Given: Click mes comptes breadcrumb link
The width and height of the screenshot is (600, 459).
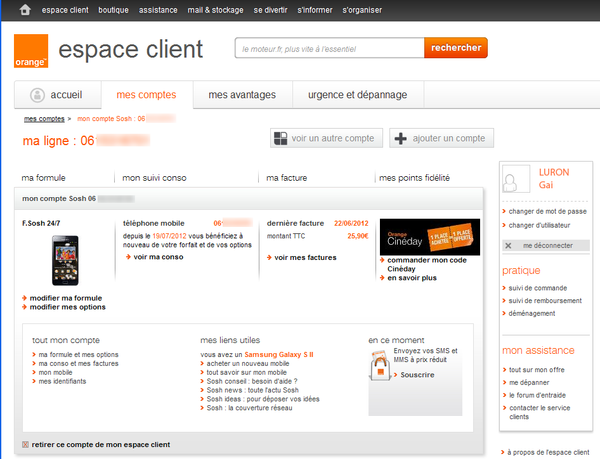Looking at the screenshot, I should (x=44, y=119).
